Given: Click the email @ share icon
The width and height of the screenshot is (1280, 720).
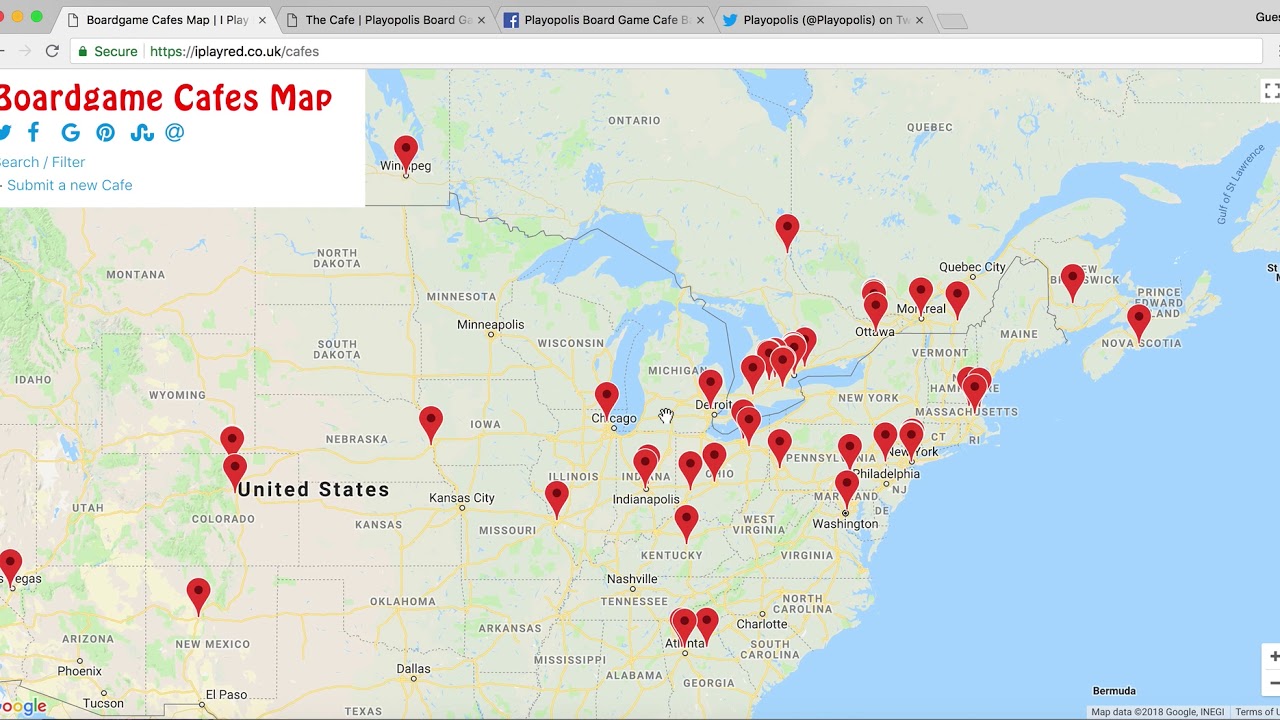Looking at the screenshot, I should click(x=175, y=132).
